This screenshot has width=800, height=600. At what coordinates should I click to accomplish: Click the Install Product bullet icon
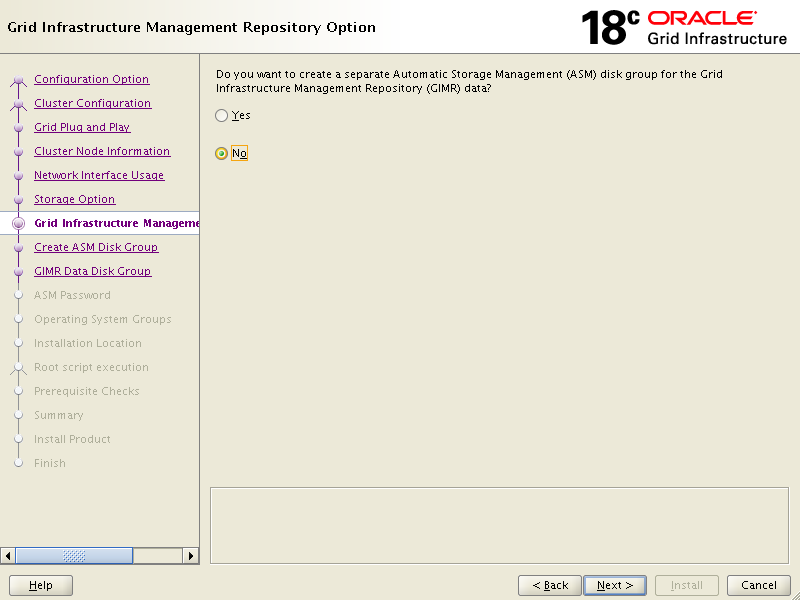point(18,439)
